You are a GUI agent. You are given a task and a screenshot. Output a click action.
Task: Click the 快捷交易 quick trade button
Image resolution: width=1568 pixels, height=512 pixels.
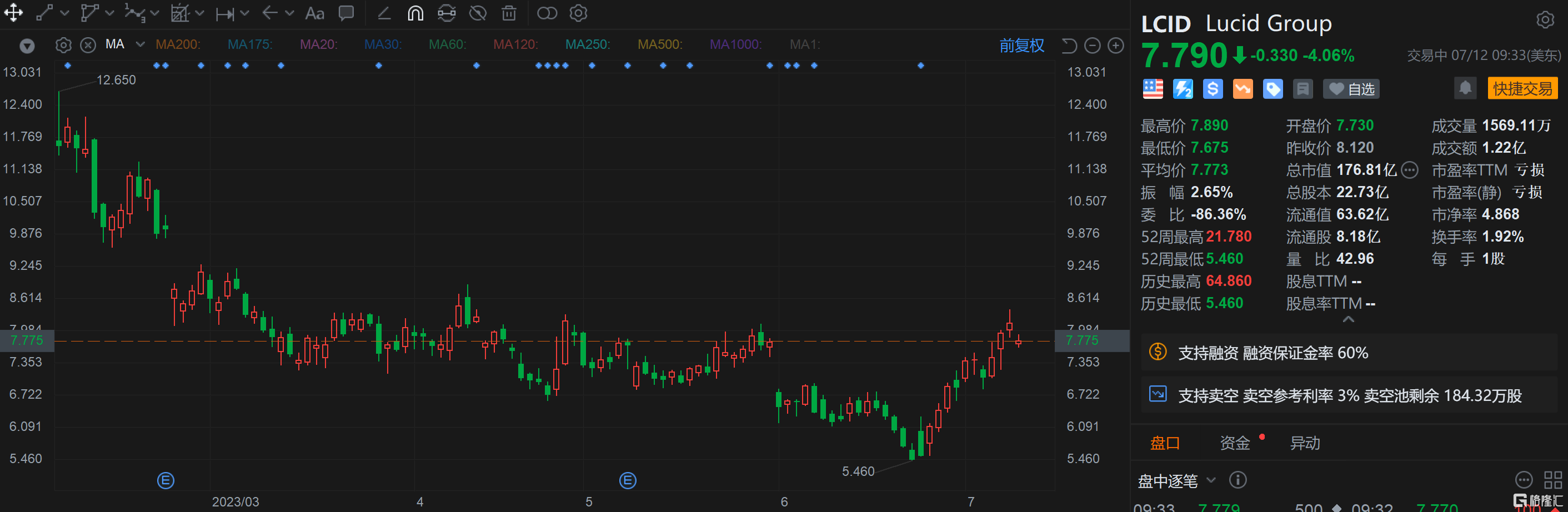pos(1522,89)
